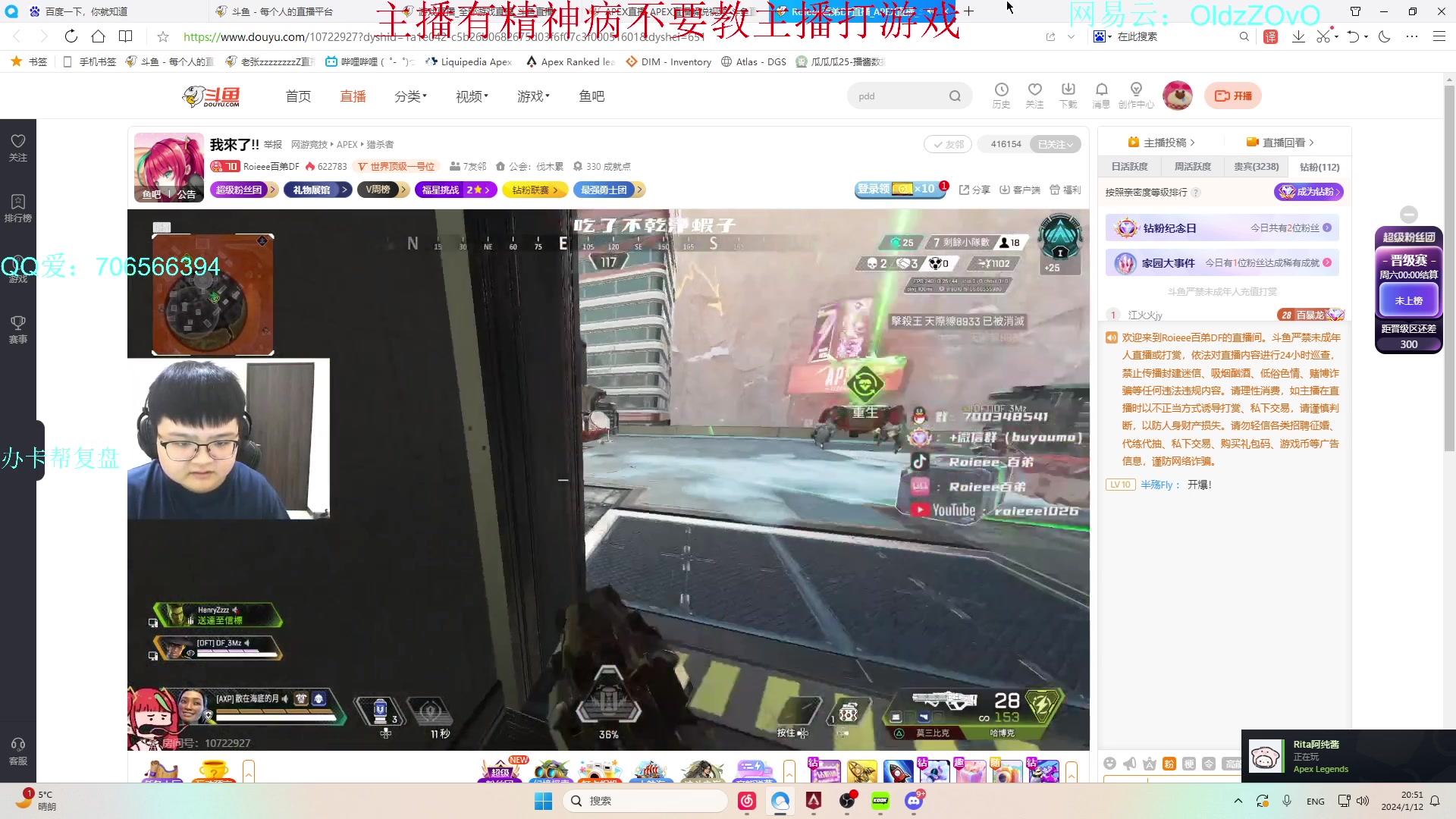Go to 直播 in navigation
This screenshot has width=1456, height=819.
pos(353,96)
